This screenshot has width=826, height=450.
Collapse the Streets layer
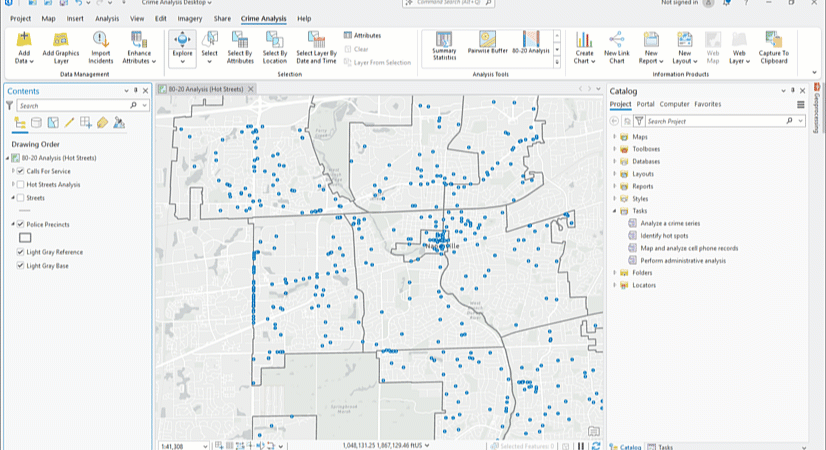click(13, 198)
